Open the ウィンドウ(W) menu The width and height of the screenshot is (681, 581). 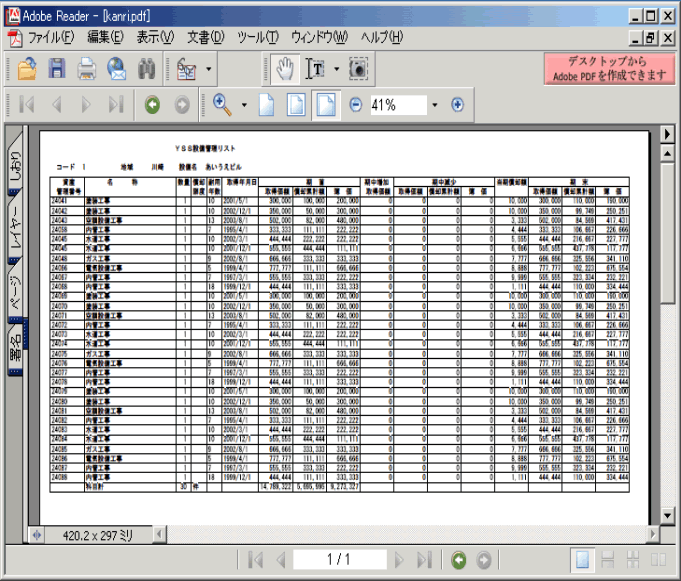tap(320, 38)
